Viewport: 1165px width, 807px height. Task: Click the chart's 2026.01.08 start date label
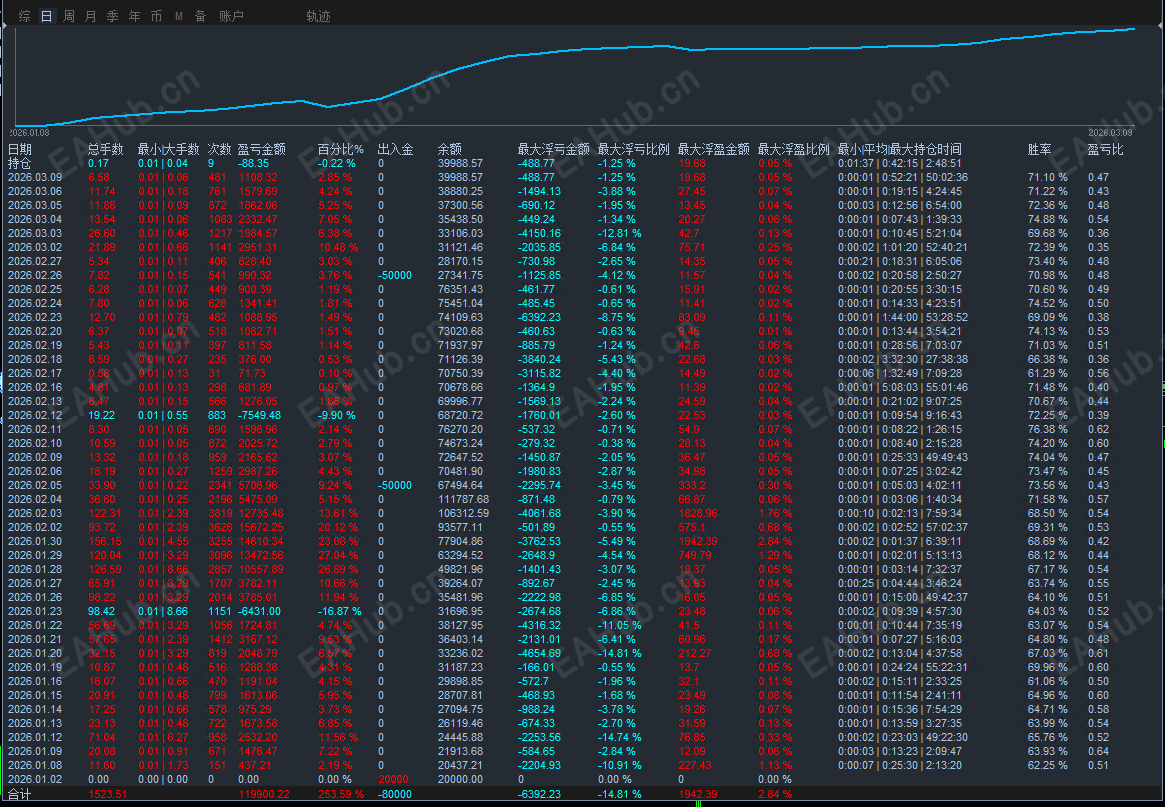(x=29, y=133)
